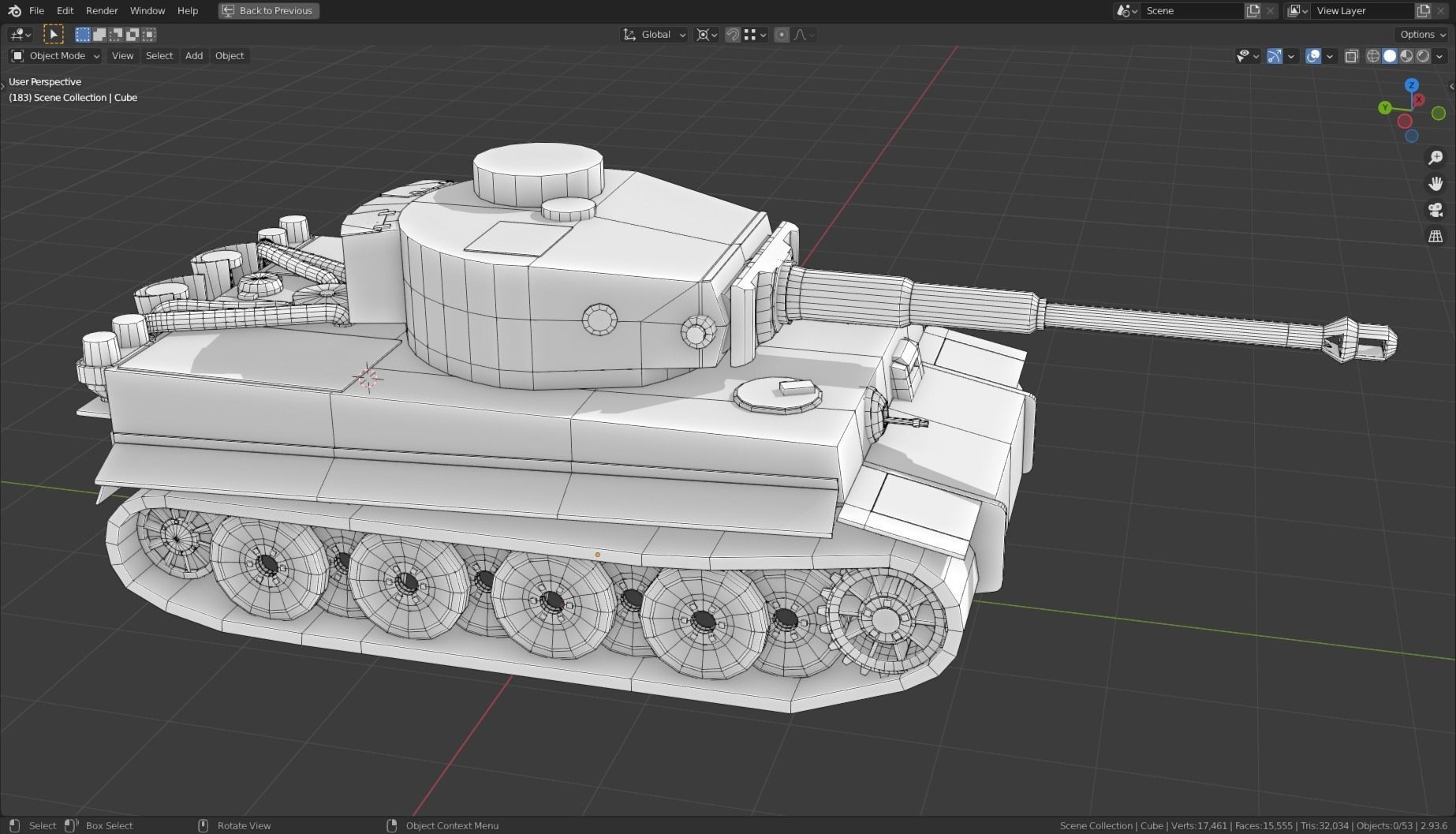The image size is (1456, 834).
Task: Expand the shading options dropdown arrow
Action: (1439, 56)
